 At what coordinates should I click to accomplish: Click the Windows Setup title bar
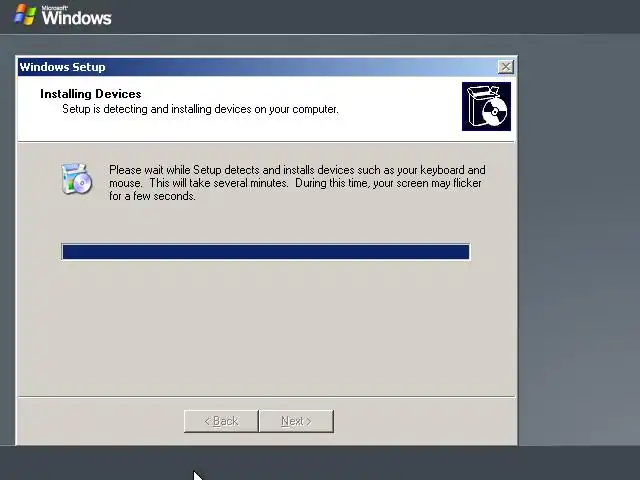(266, 67)
